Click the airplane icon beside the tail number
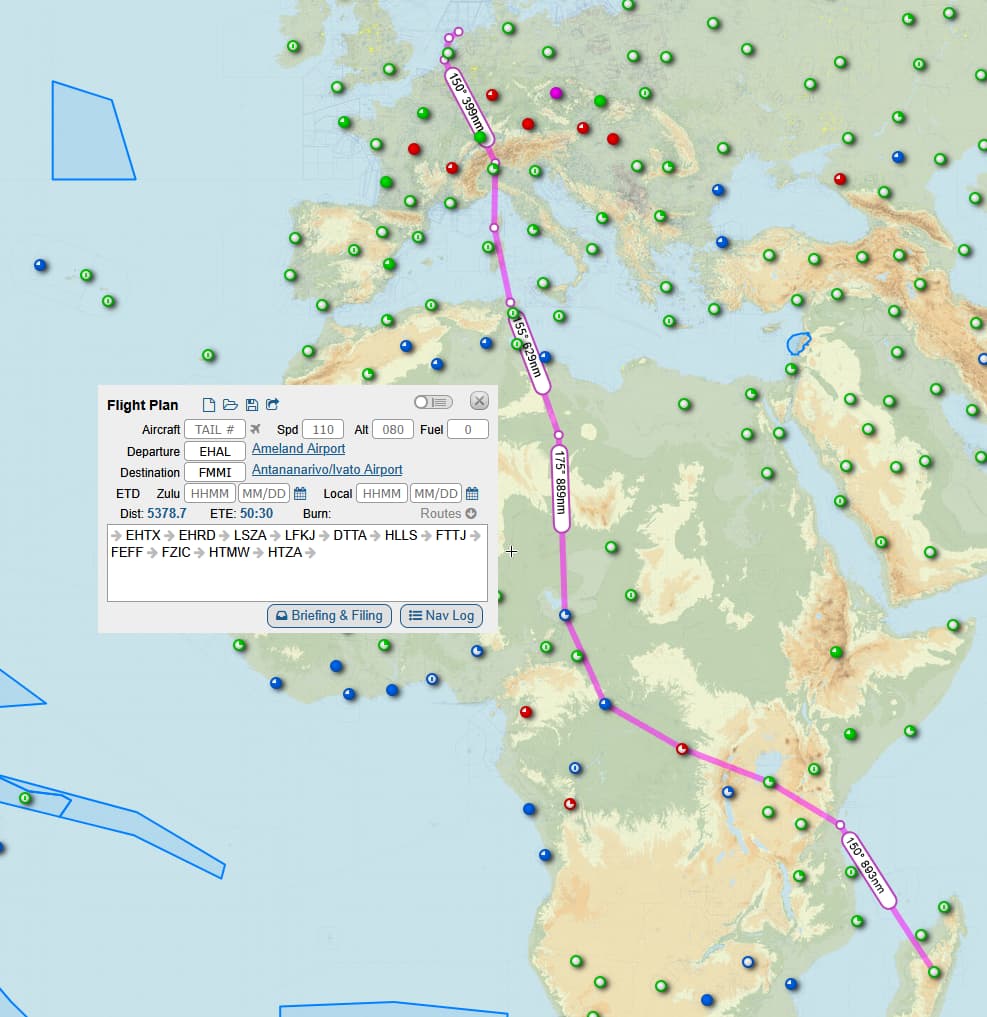 (255, 429)
